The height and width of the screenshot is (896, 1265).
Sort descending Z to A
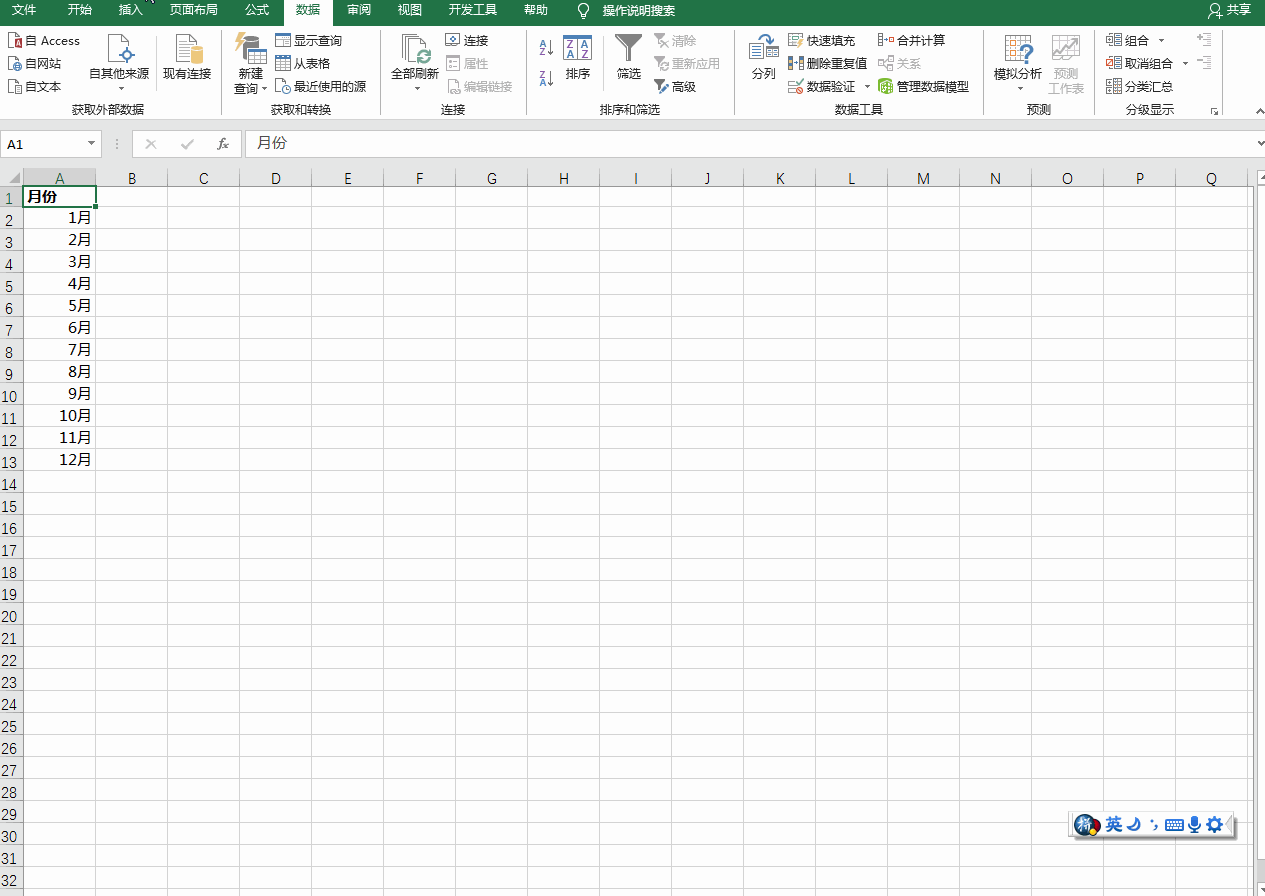pyautogui.click(x=546, y=78)
